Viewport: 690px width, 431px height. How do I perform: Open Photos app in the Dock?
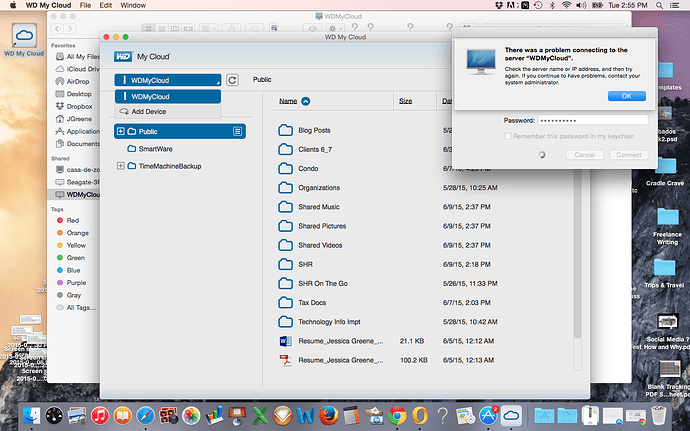pyautogui.click(x=191, y=416)
